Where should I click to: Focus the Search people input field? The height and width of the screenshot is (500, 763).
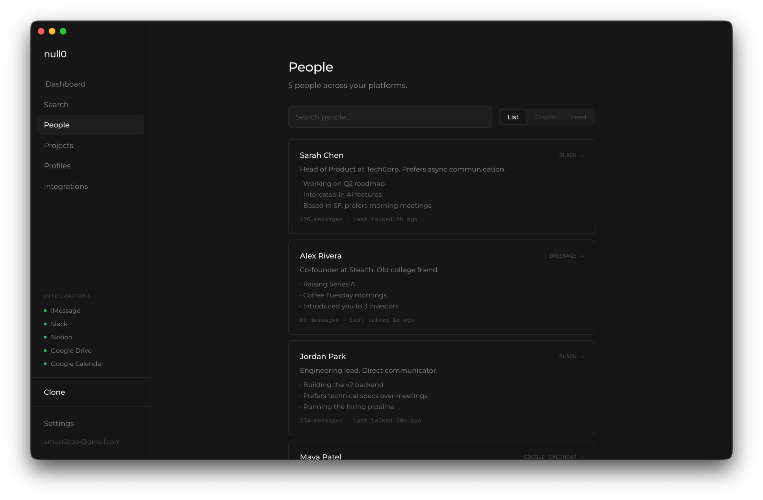[390, 117]
